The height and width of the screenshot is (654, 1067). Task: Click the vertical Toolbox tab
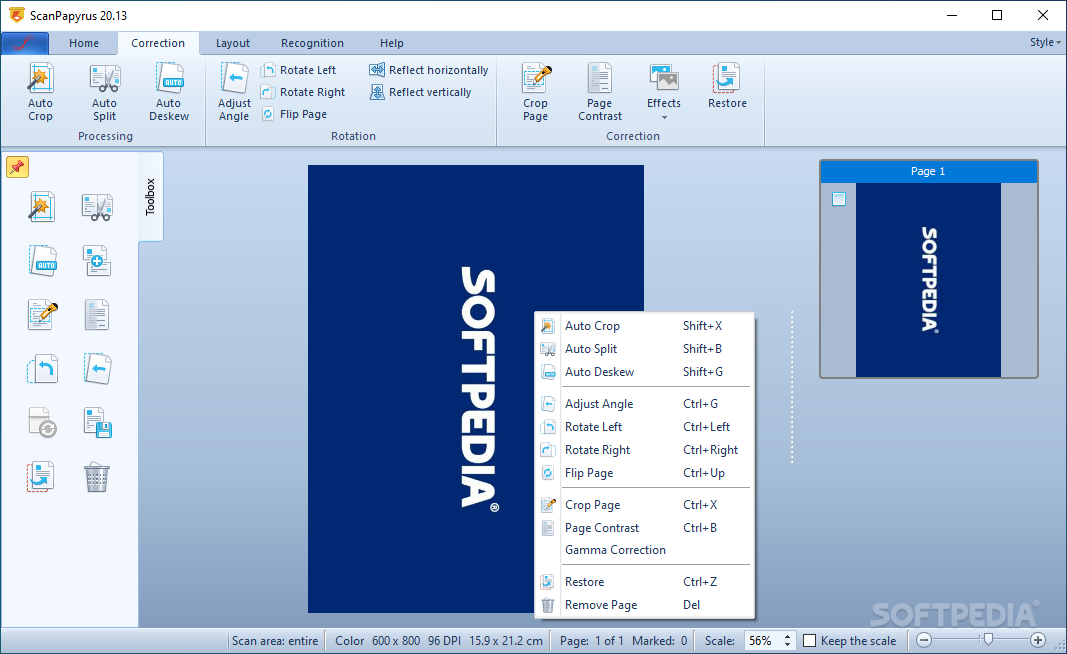(x=150, y=197)
